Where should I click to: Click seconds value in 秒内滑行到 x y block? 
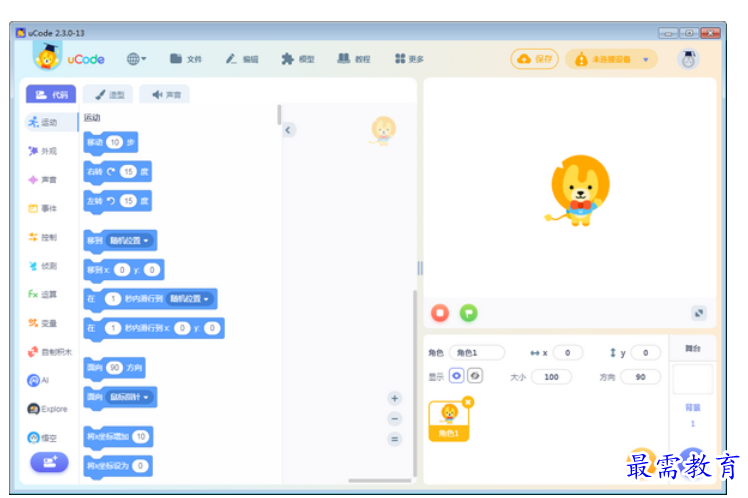tap(113, 328)
